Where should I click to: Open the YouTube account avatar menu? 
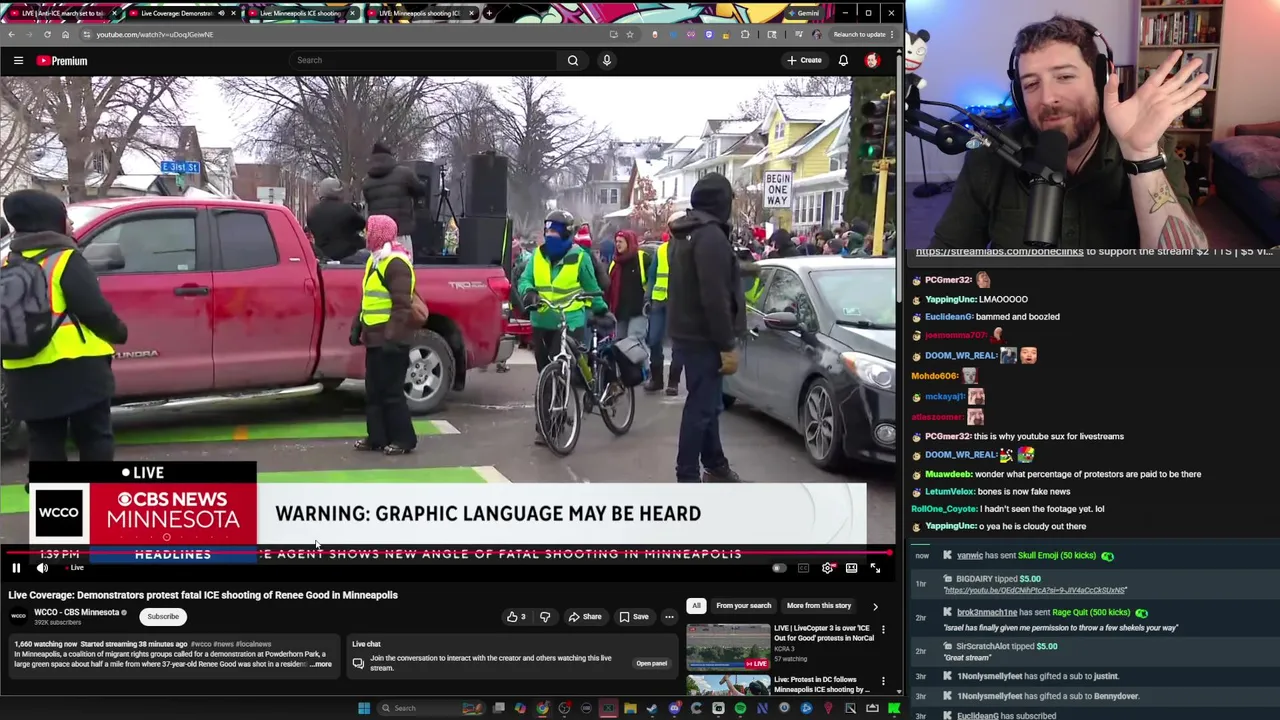coord(872,61)
